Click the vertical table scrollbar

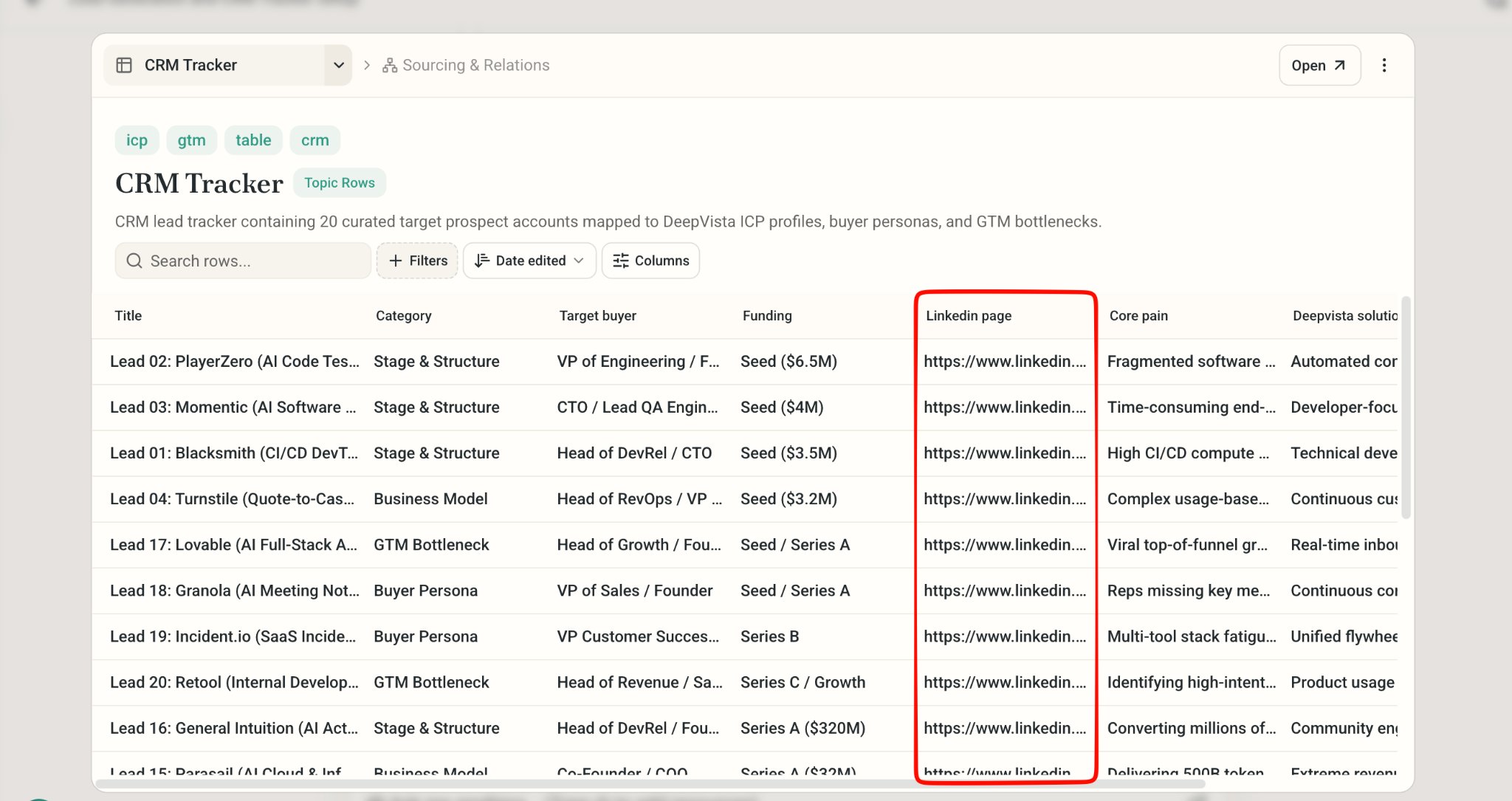(1406, 408)
